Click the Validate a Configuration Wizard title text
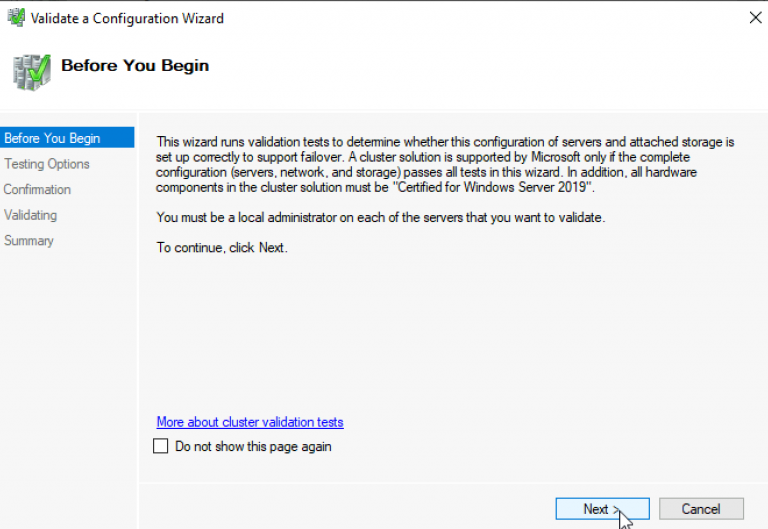 pyautogui.click(x=128, y=18)
